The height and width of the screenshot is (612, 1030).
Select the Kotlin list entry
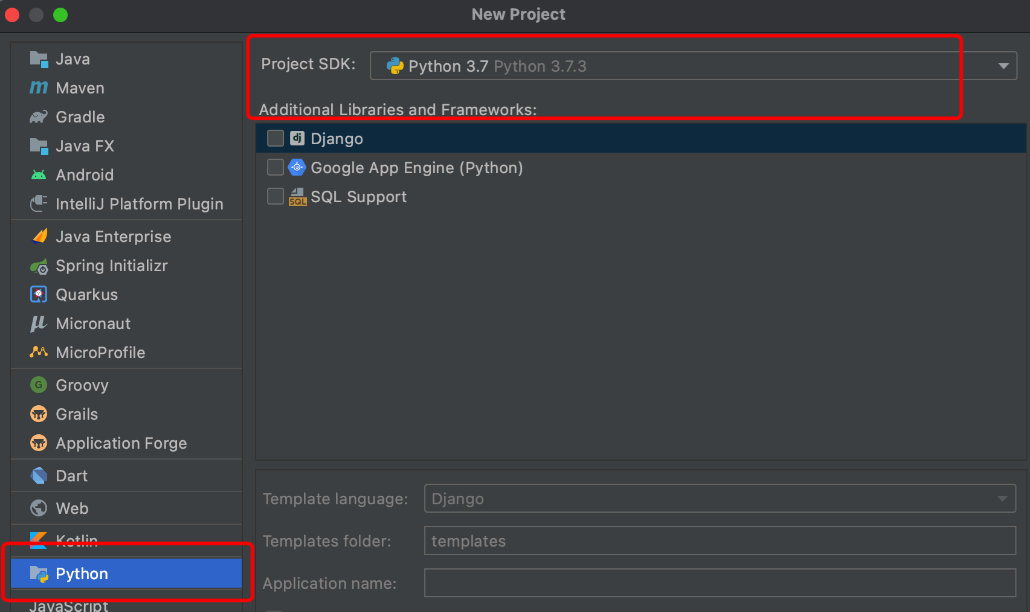pyautogui.click(x=126, y=541)
